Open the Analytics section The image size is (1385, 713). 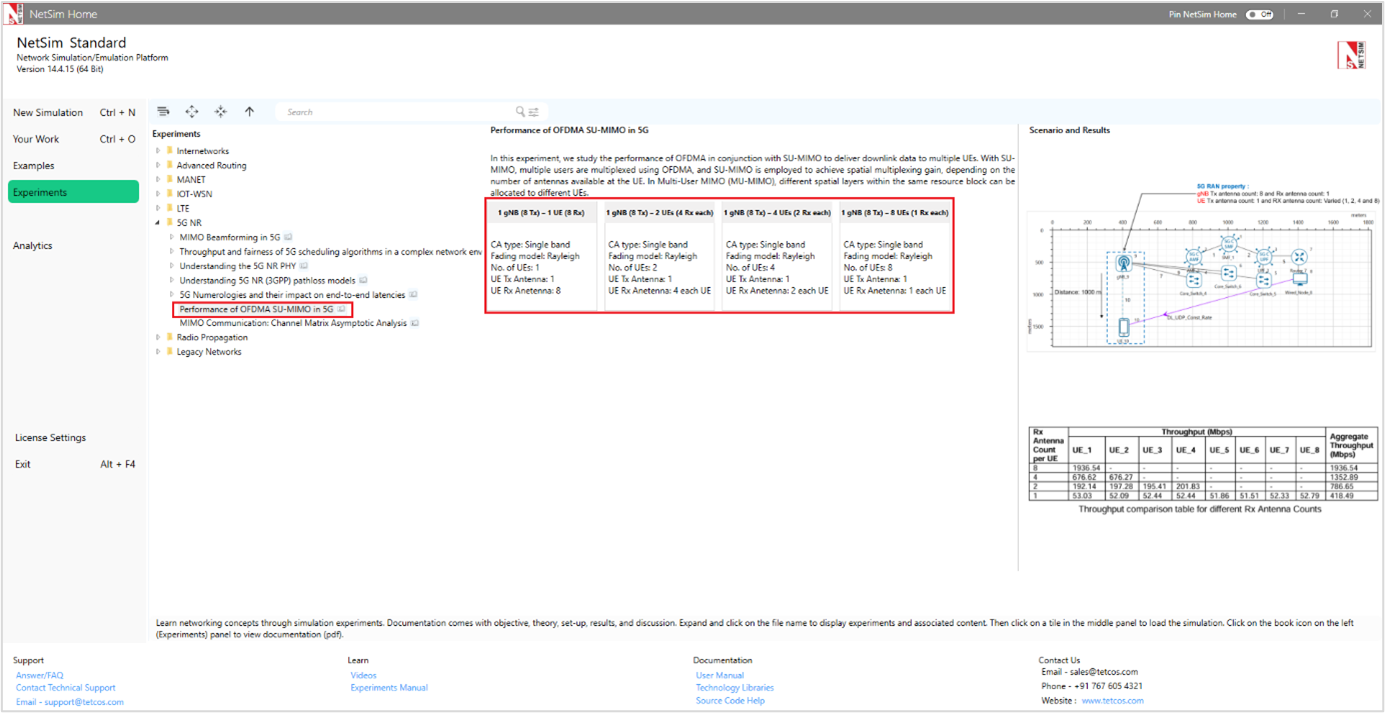pyautogui.click(x=33, y=246)
